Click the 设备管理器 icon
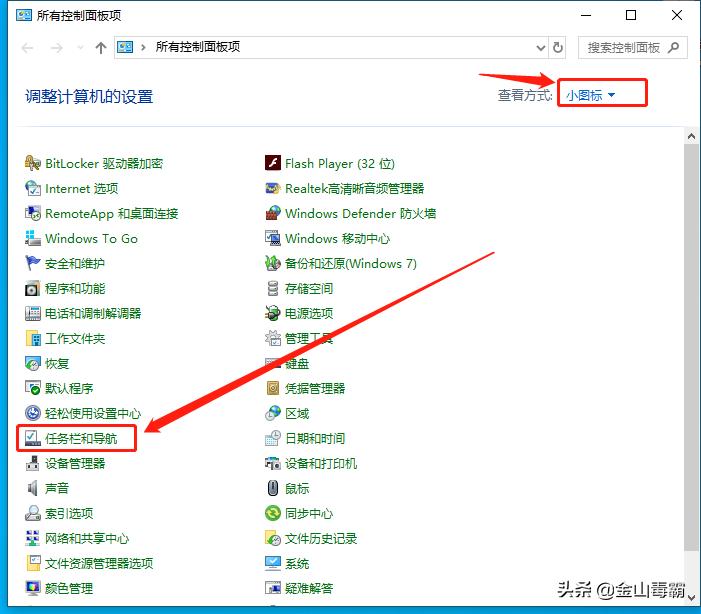This screenshot has width=701, height=614. (33, 463)
